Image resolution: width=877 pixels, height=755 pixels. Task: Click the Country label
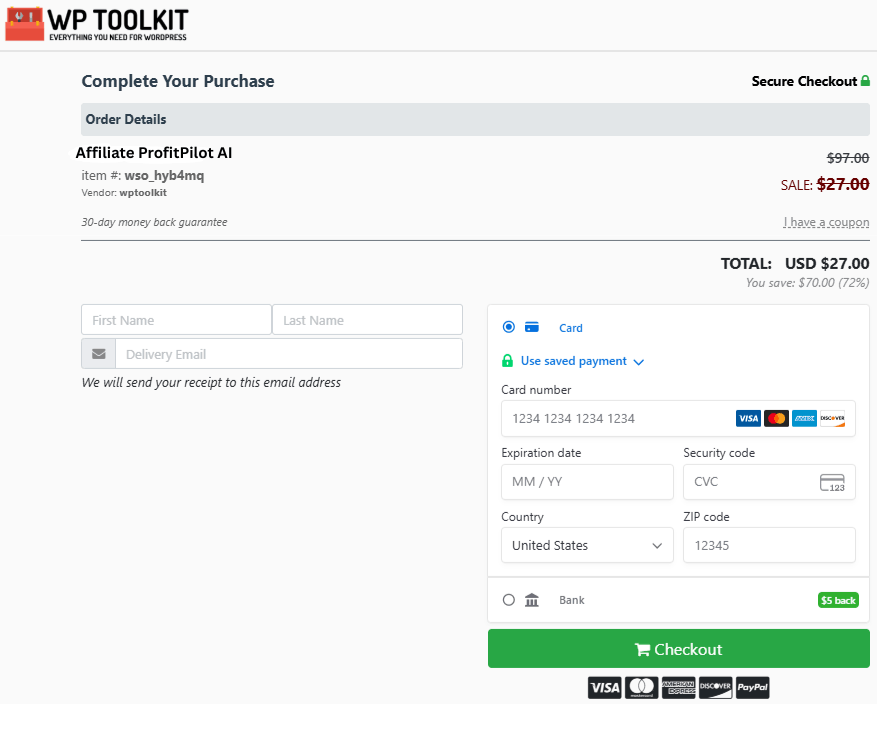coord(522,517)
